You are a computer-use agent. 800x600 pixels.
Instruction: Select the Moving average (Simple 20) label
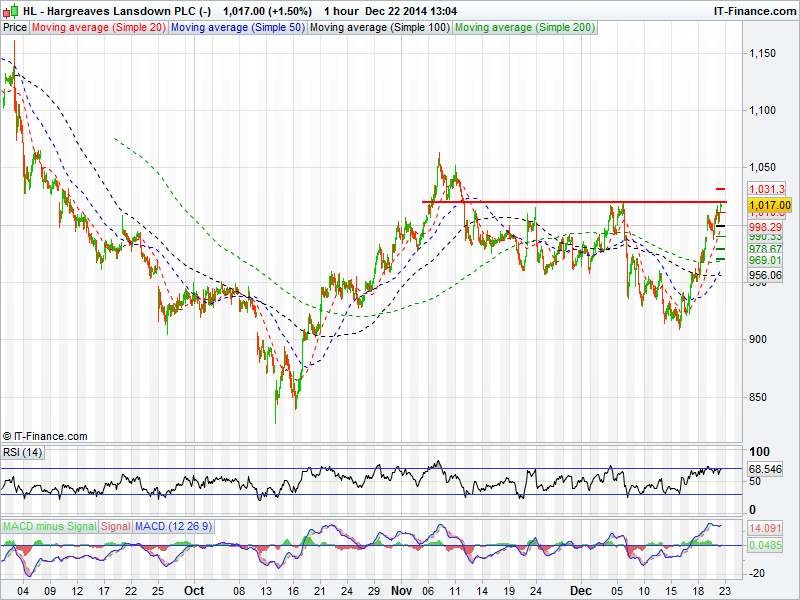click(98, 28)
